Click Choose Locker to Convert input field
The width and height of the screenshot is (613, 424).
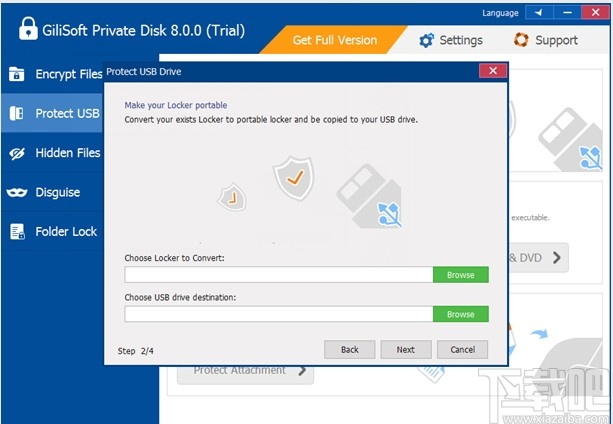(279, 275)
